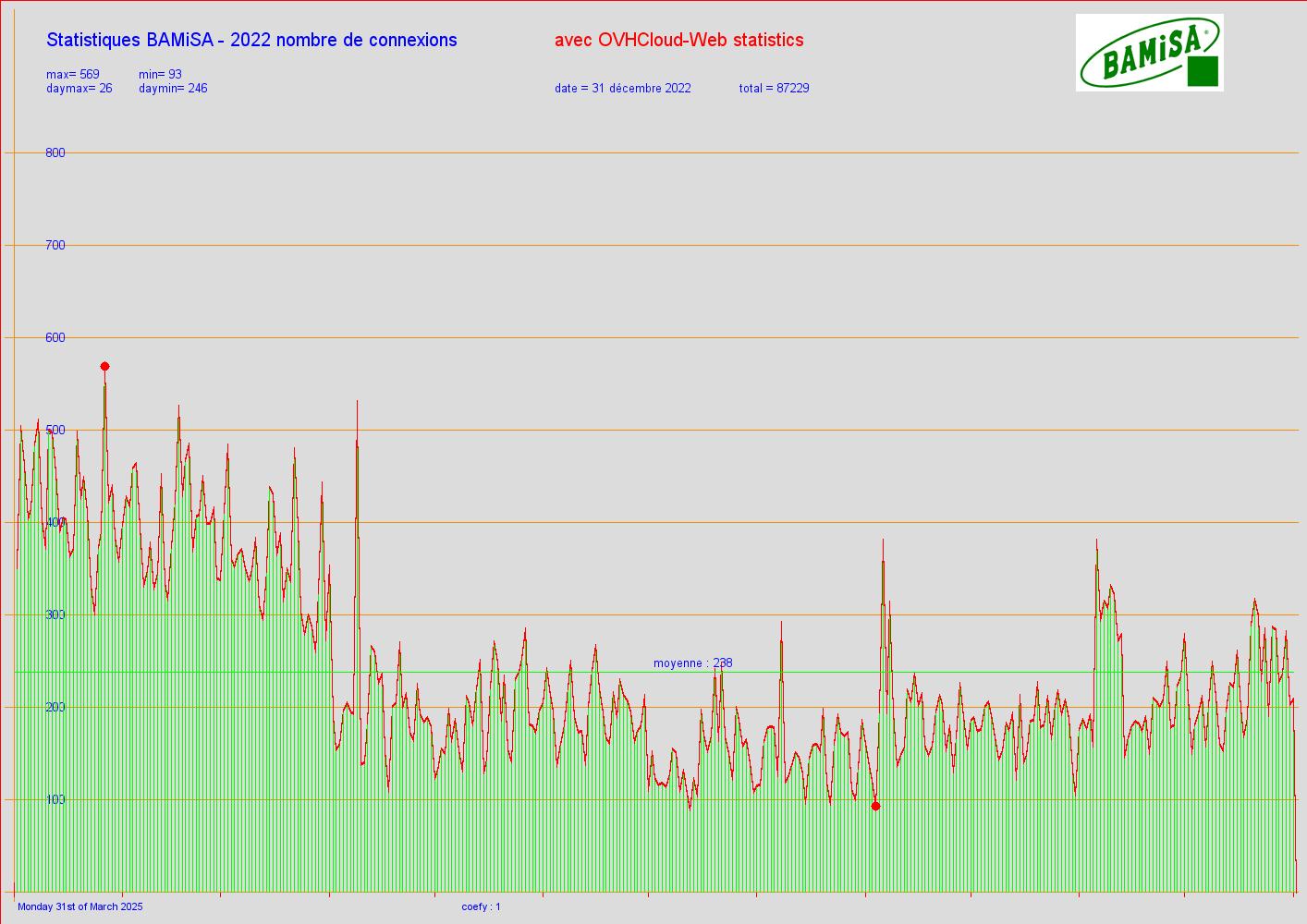
Task: Click the 800 y-axis label
Action: [55, 152]
